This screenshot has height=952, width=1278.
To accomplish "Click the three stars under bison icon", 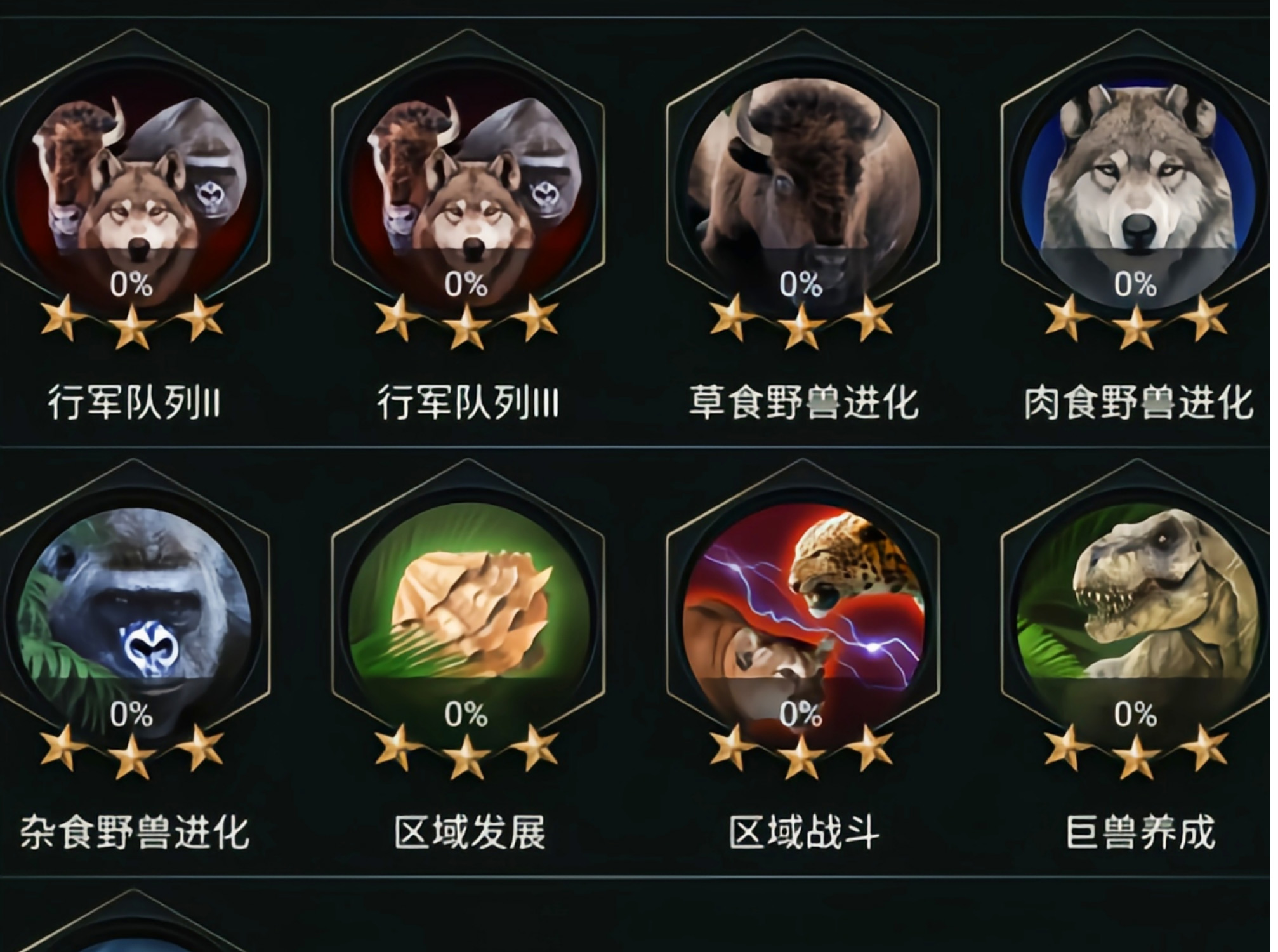I will tap(801, 322).
